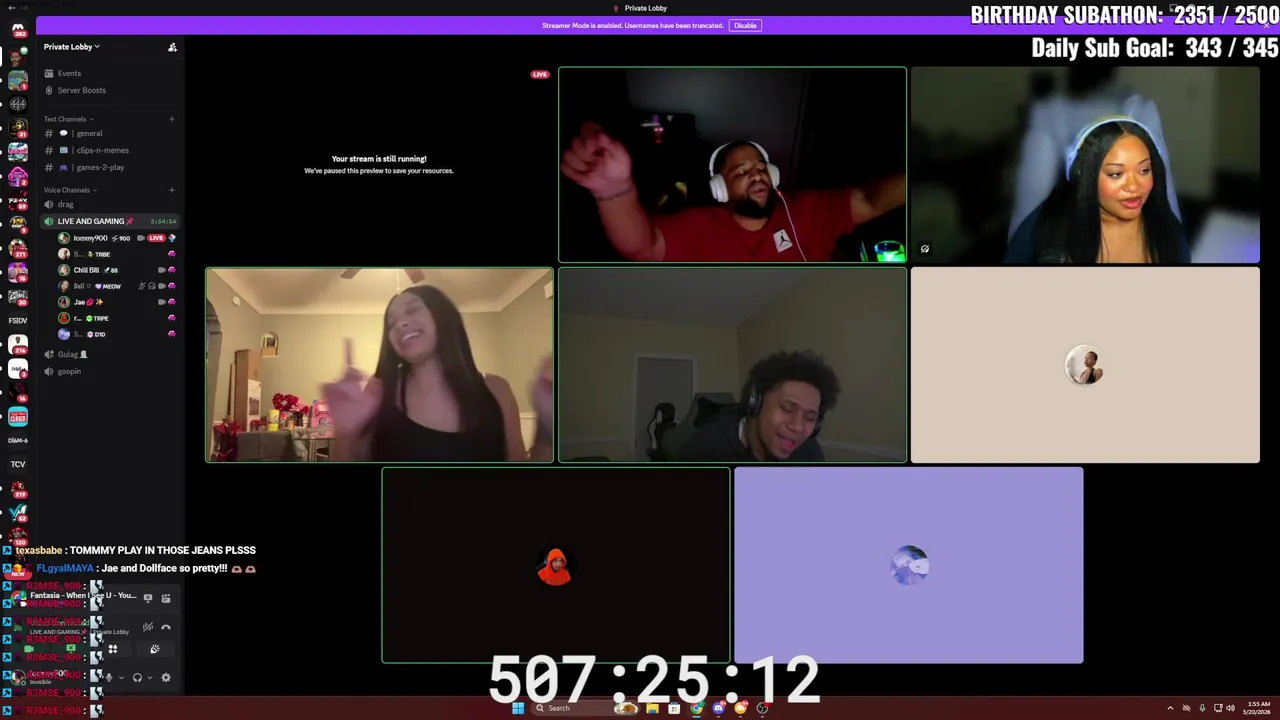Viewport: 1280px width, 720px height.
Task: Open the FSIDV server icon
Action: (x=18, y=320)
